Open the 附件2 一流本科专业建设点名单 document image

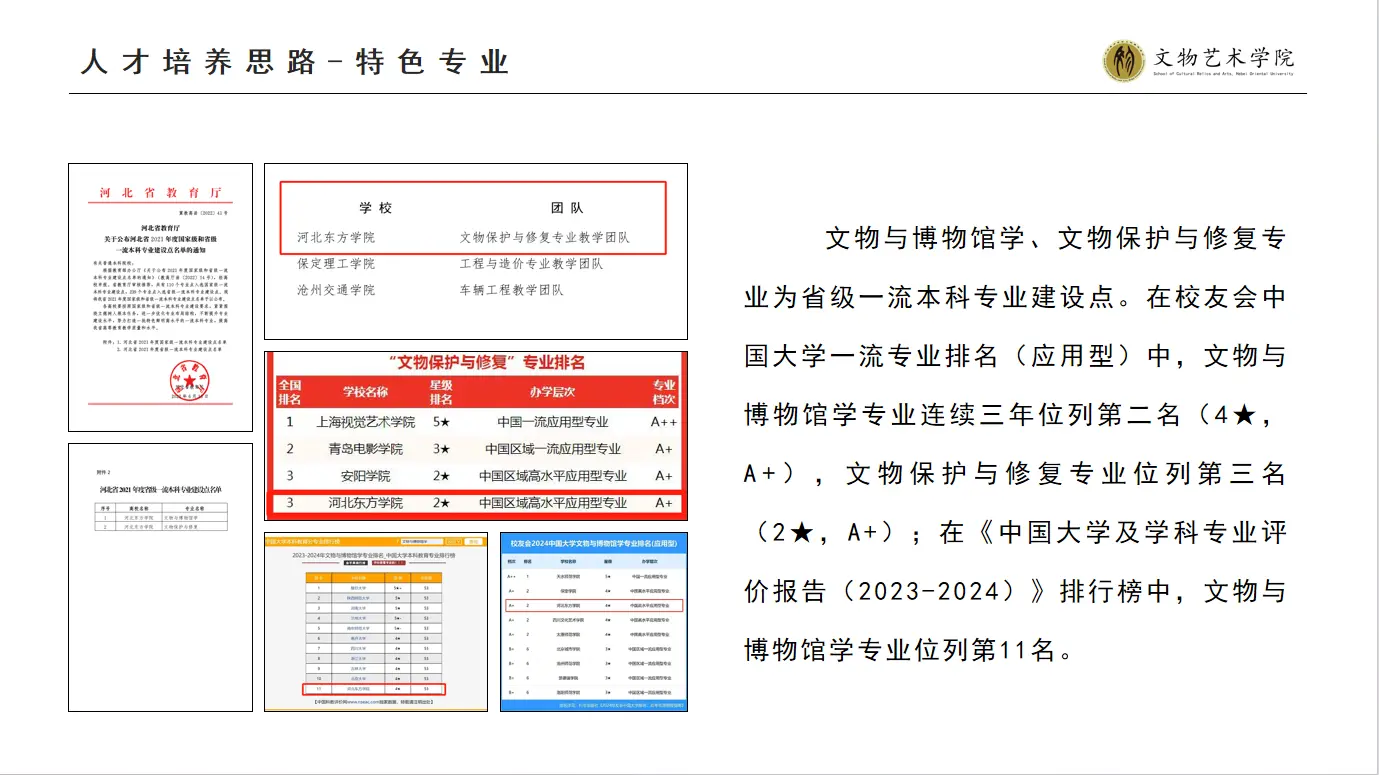[x=160, y=577]
